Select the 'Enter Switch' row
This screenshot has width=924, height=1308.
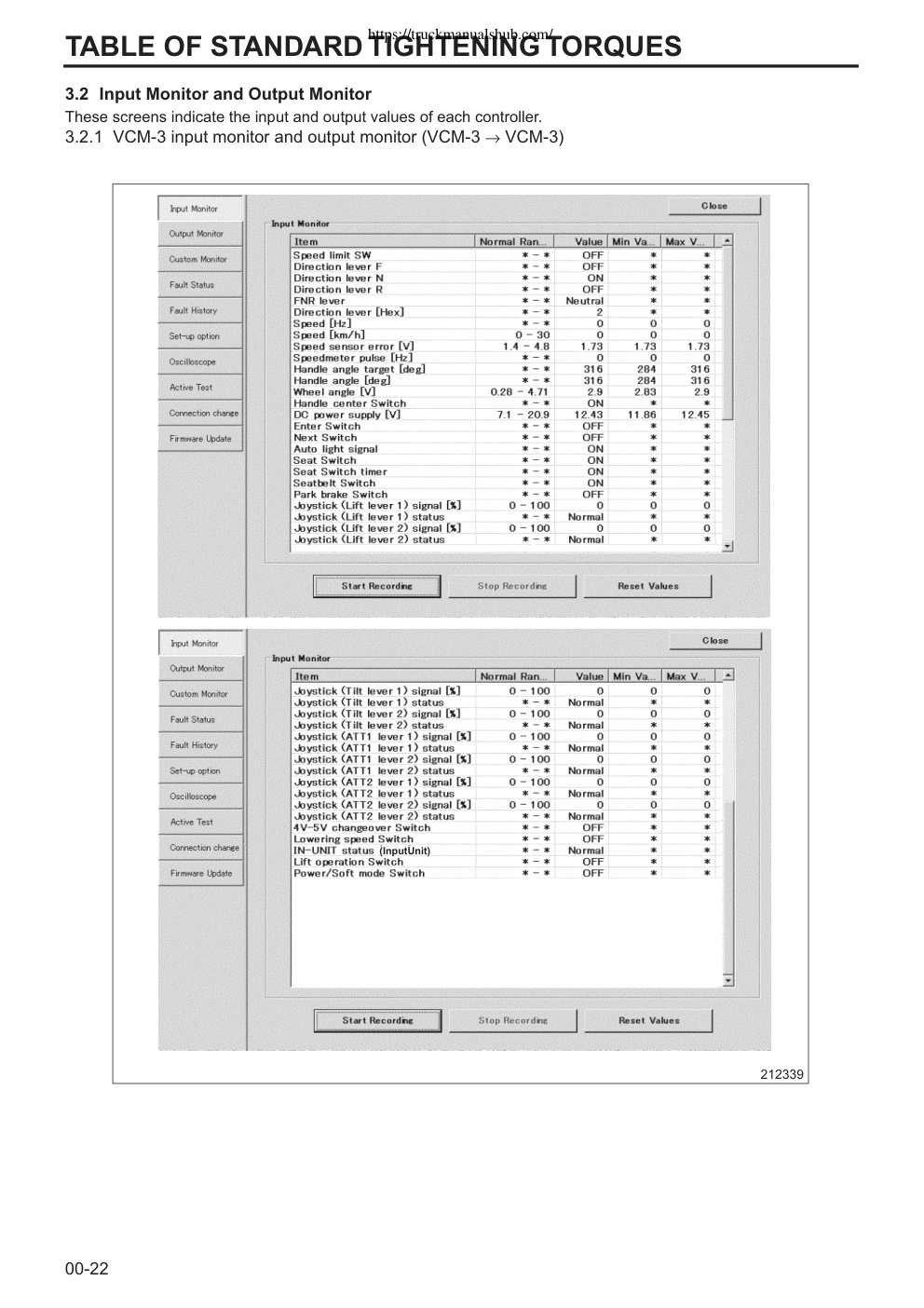(x=506, y=426)
